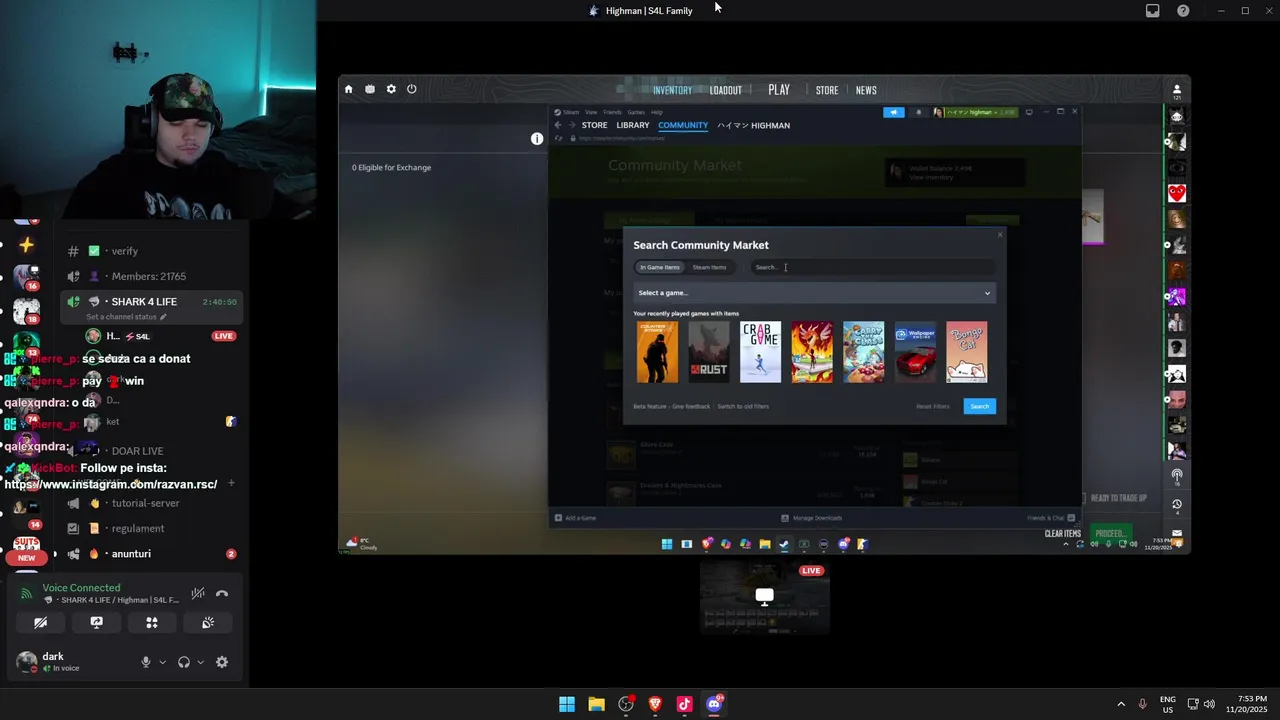Close Search Community Market dialog
The height and width of the screenshot is (720, 1280).
tap(999, 235)
